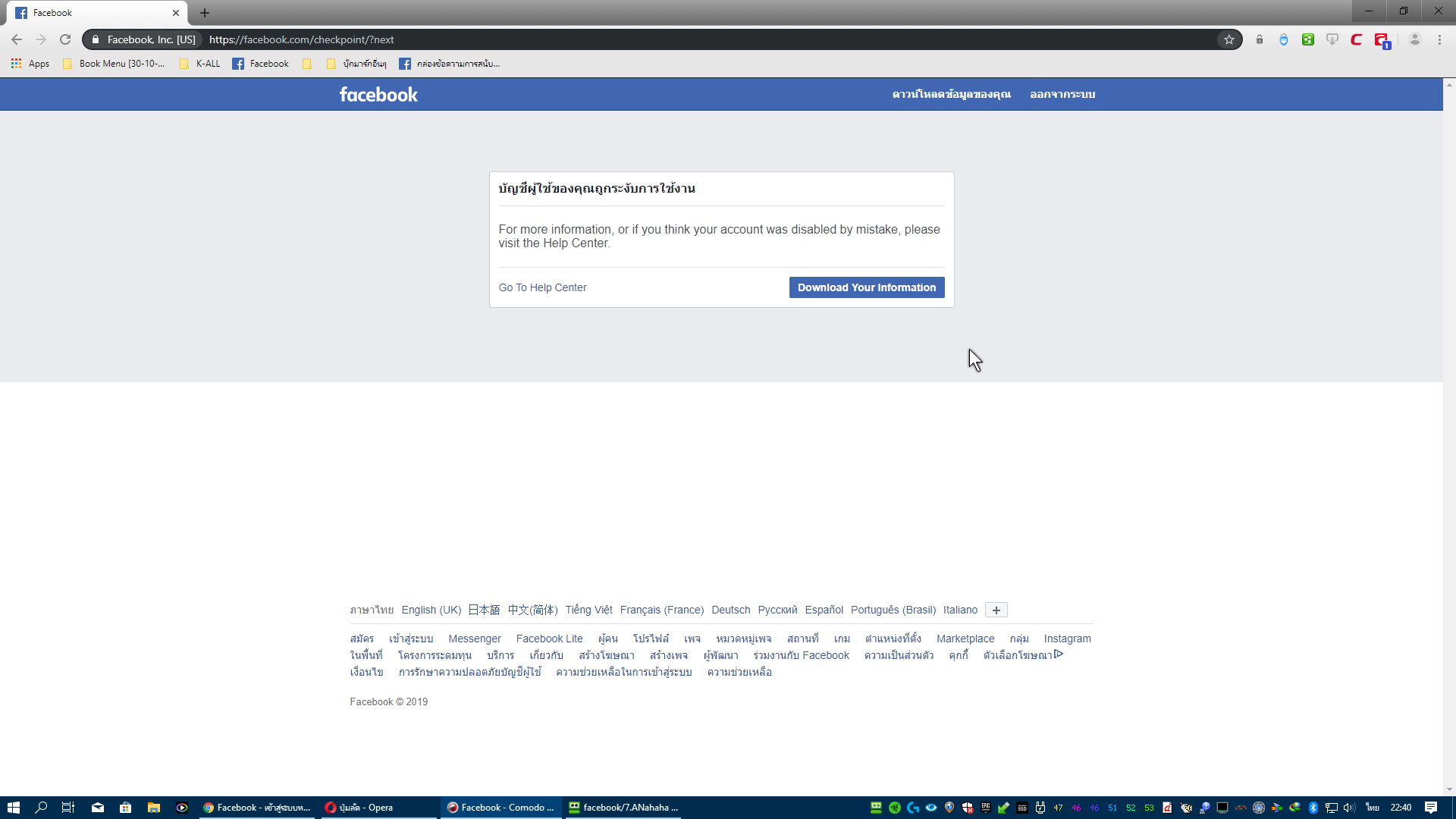Select Italiano language
Screen dimensions: 1456x819
pos(961,610)
